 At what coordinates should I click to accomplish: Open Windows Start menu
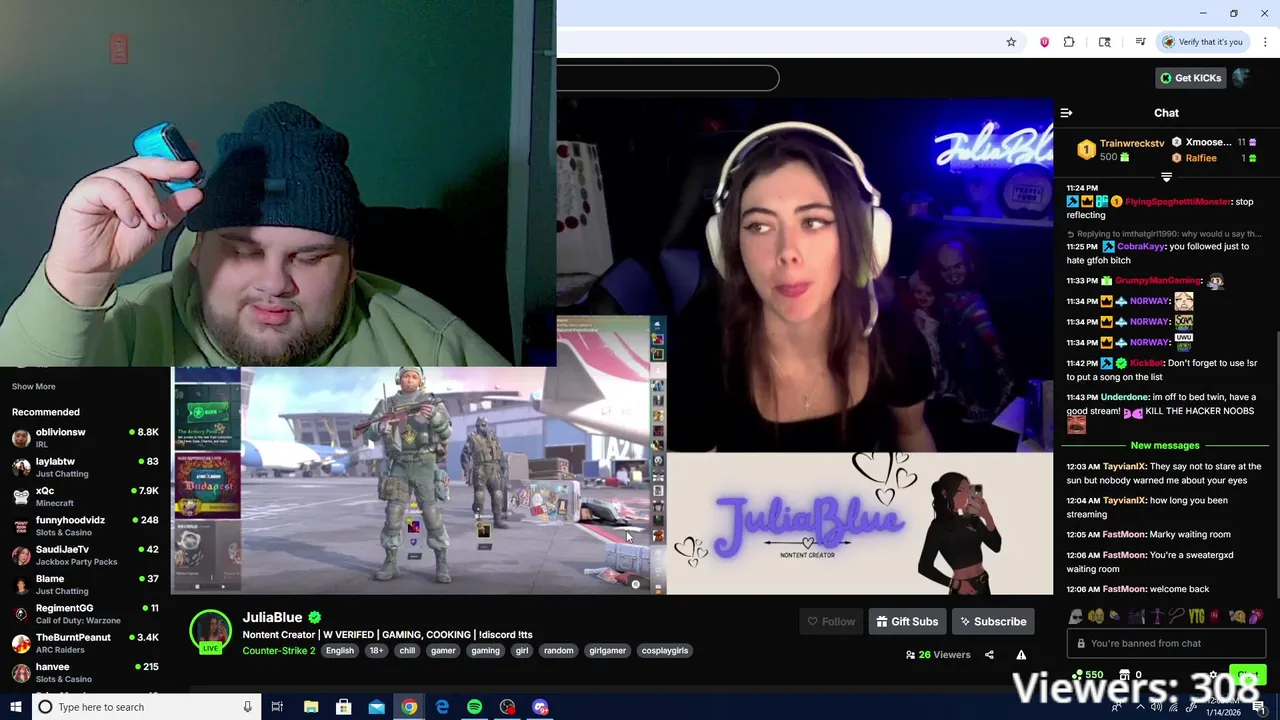click(x=15, y=707)
